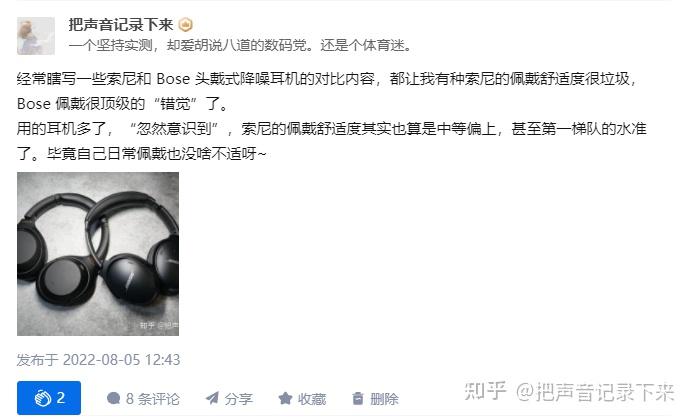The width and height of the screenshot is (691, 419).
Task: Click the gold badge beside the username
Action: tap(186, 25)
